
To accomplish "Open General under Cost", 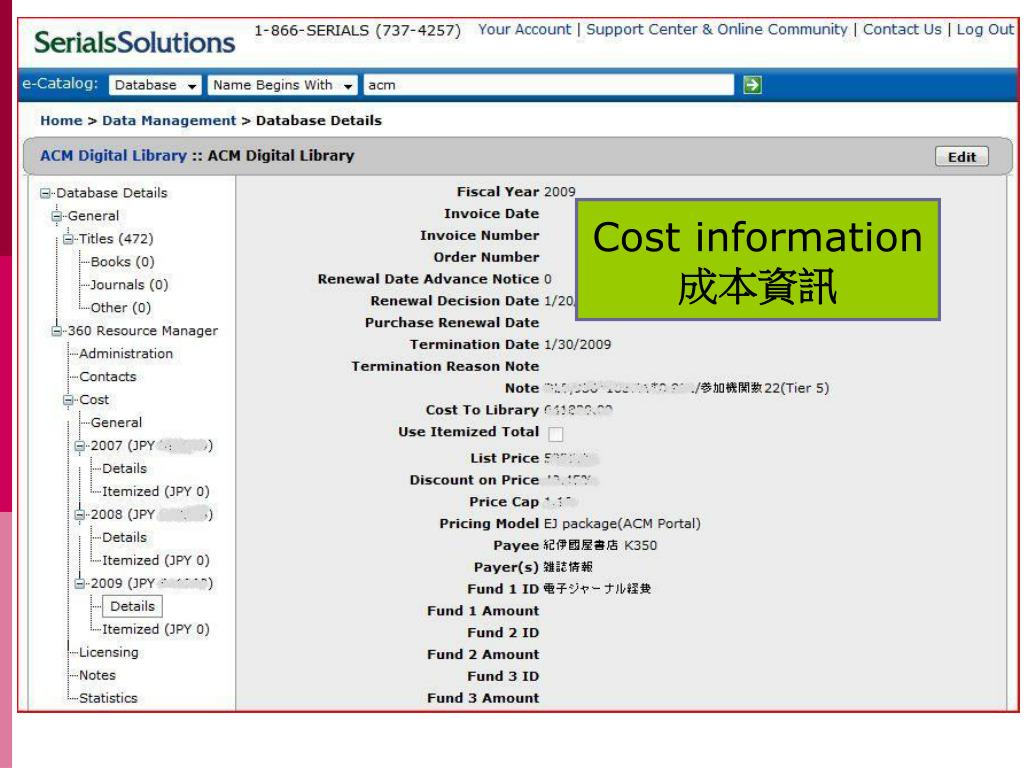I will tap(116, 423).
